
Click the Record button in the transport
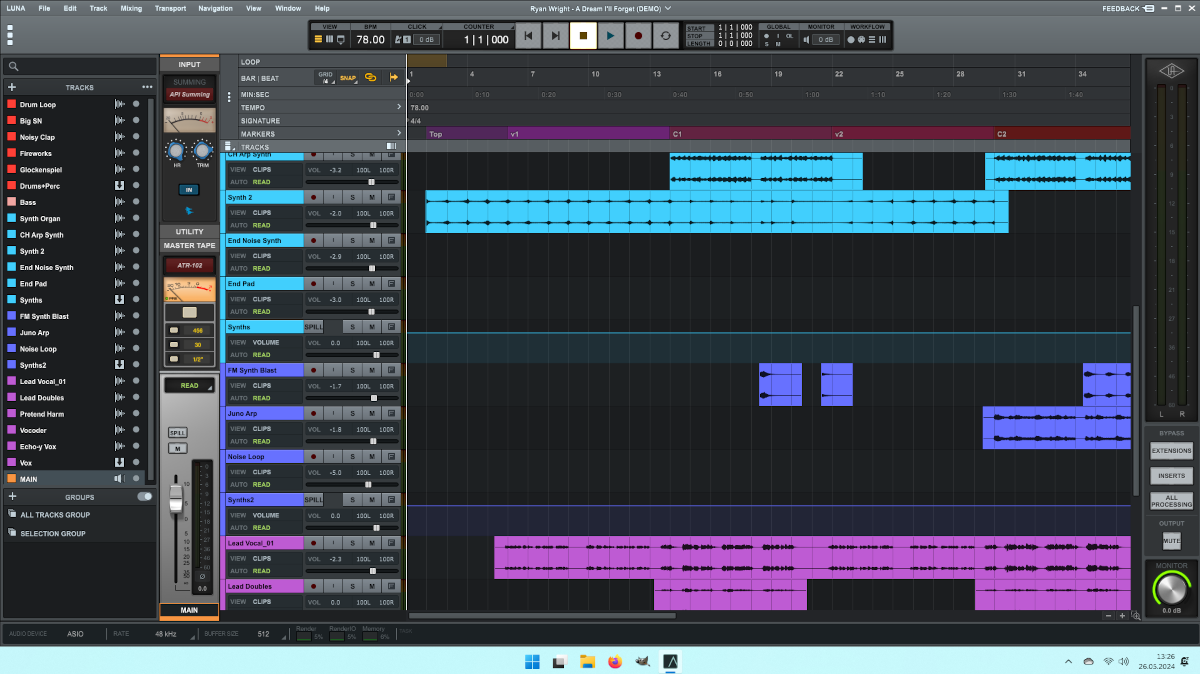(638, 37)
